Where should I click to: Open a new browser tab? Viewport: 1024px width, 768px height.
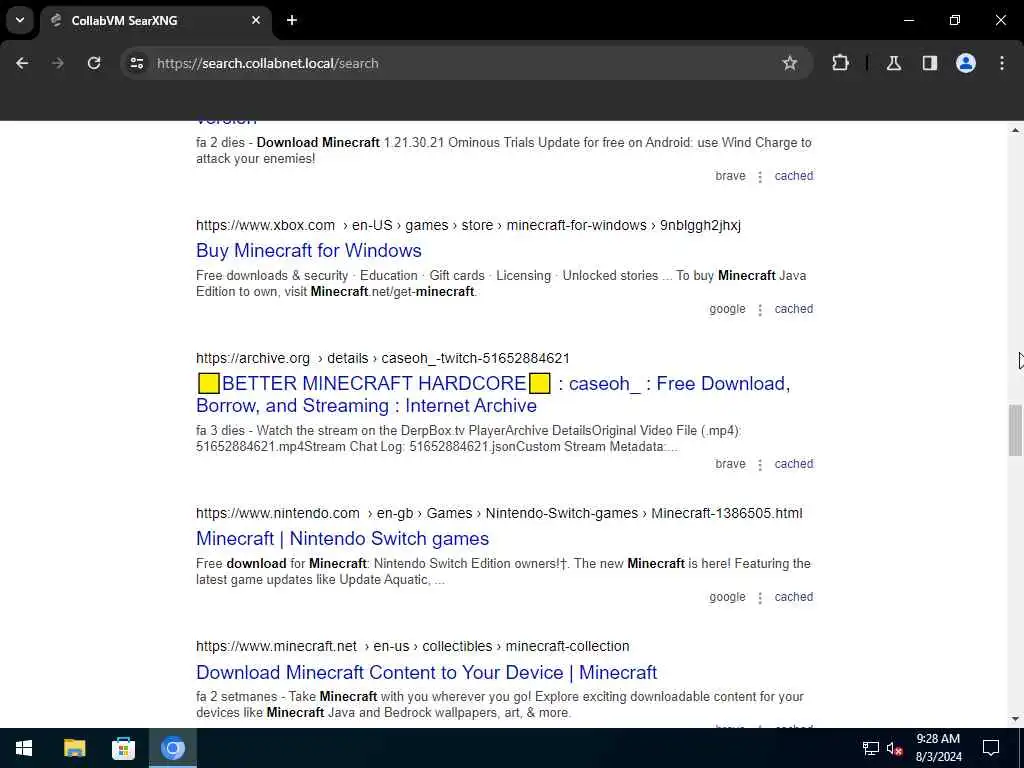coord(292,20)
